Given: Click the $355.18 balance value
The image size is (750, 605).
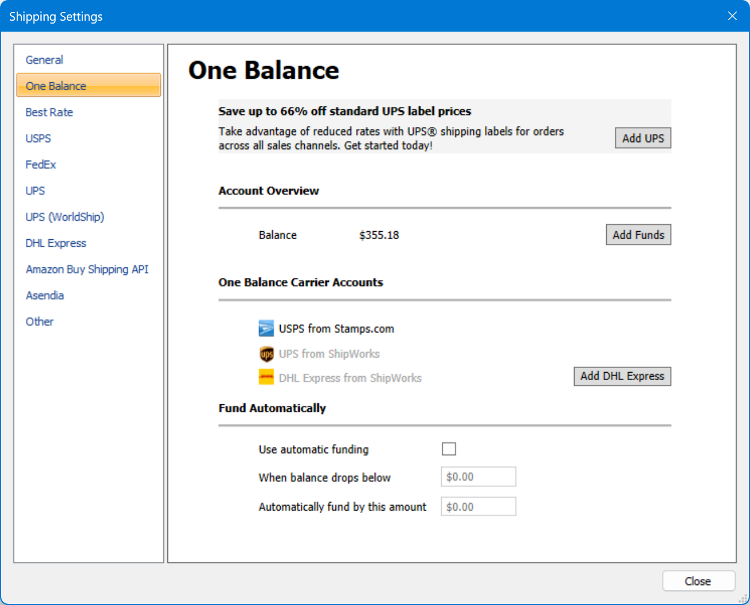Looking at the screenshot, I should [379, 235].
